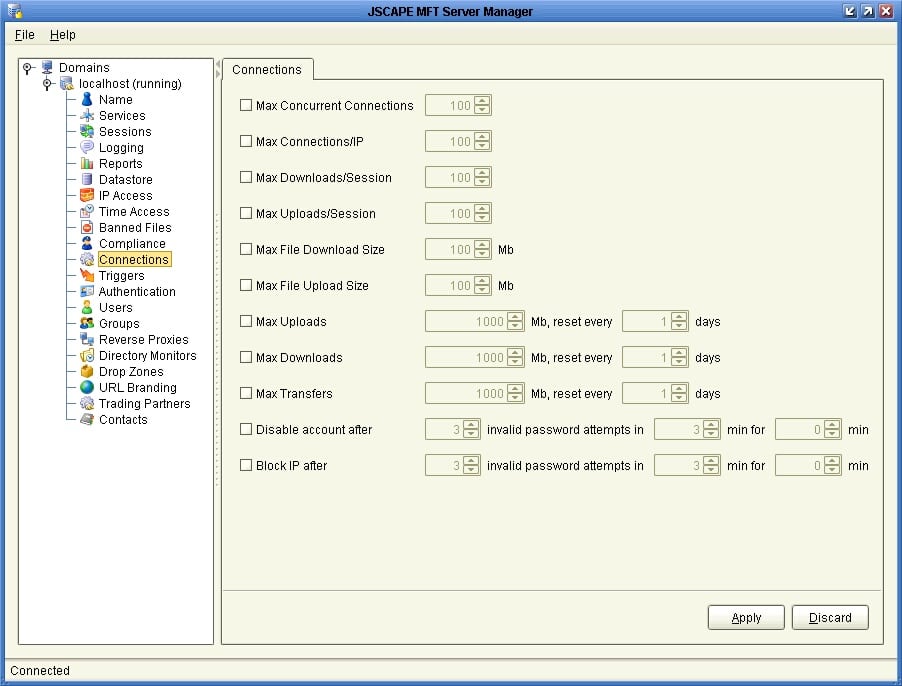Select Authentication in tree
Image resolution: width=902 pixels, height=686 pixels.
click(x=137, y=292)
